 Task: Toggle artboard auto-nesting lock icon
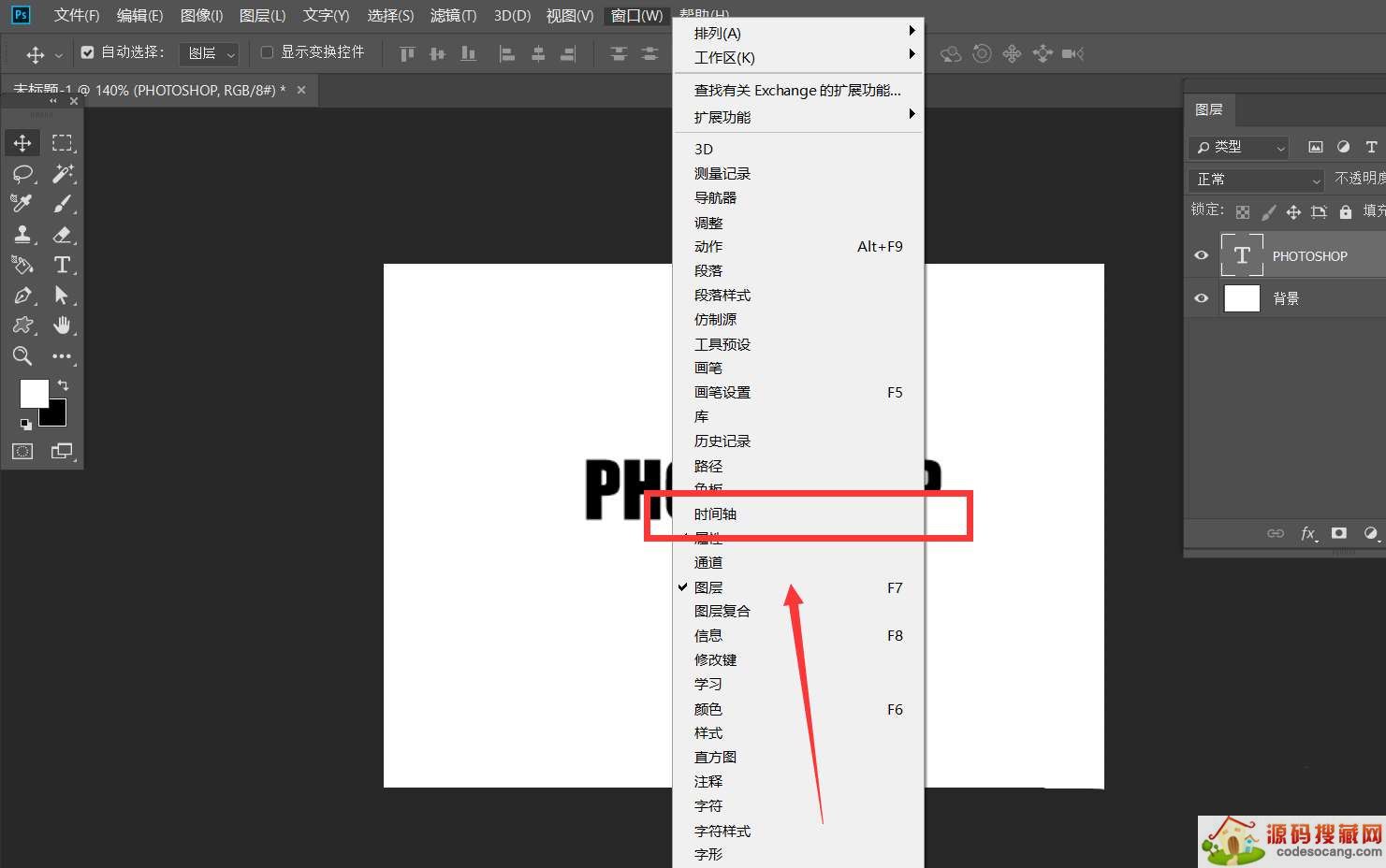1320,212
